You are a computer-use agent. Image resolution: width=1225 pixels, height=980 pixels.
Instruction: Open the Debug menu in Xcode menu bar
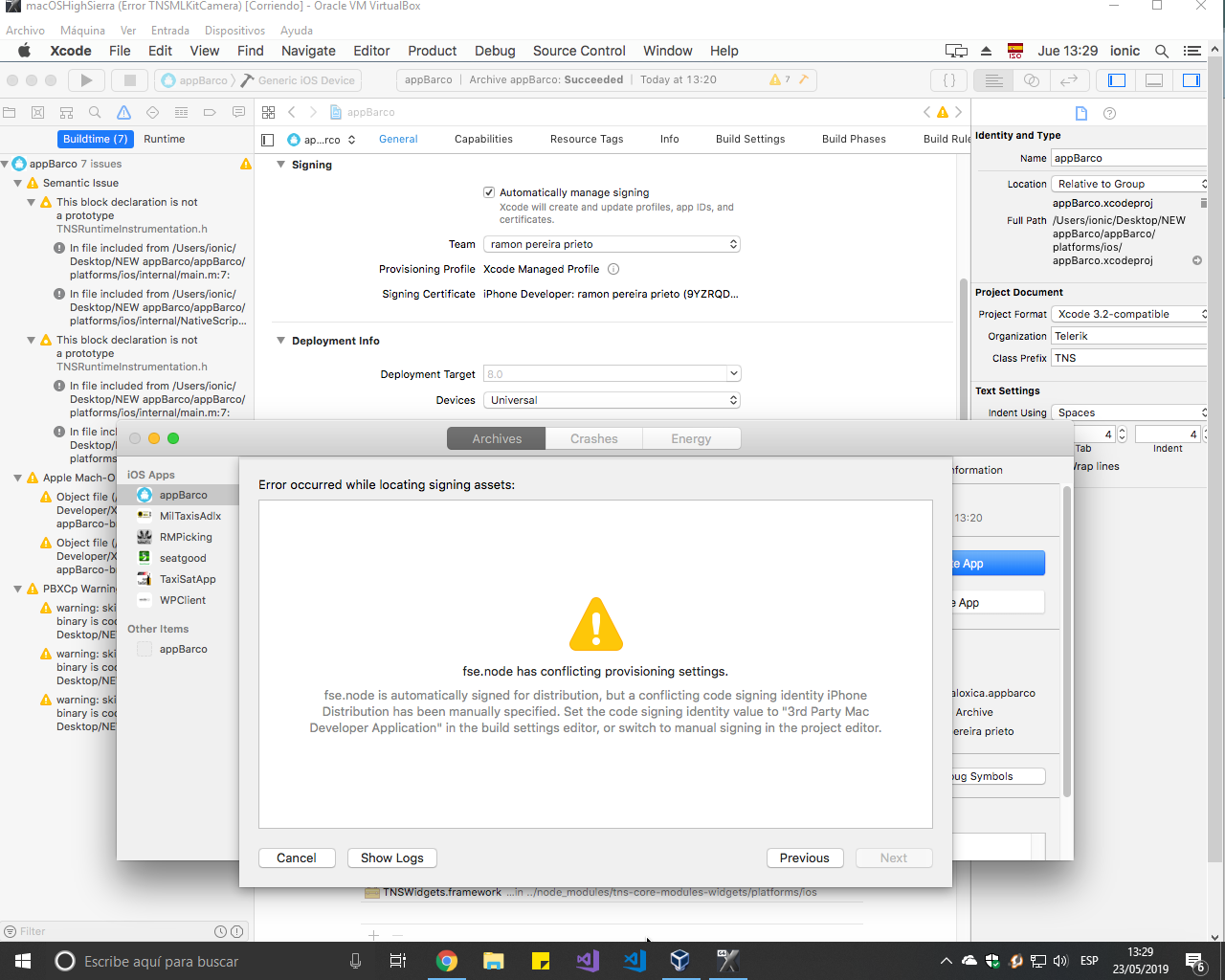(x=495, y=51)
